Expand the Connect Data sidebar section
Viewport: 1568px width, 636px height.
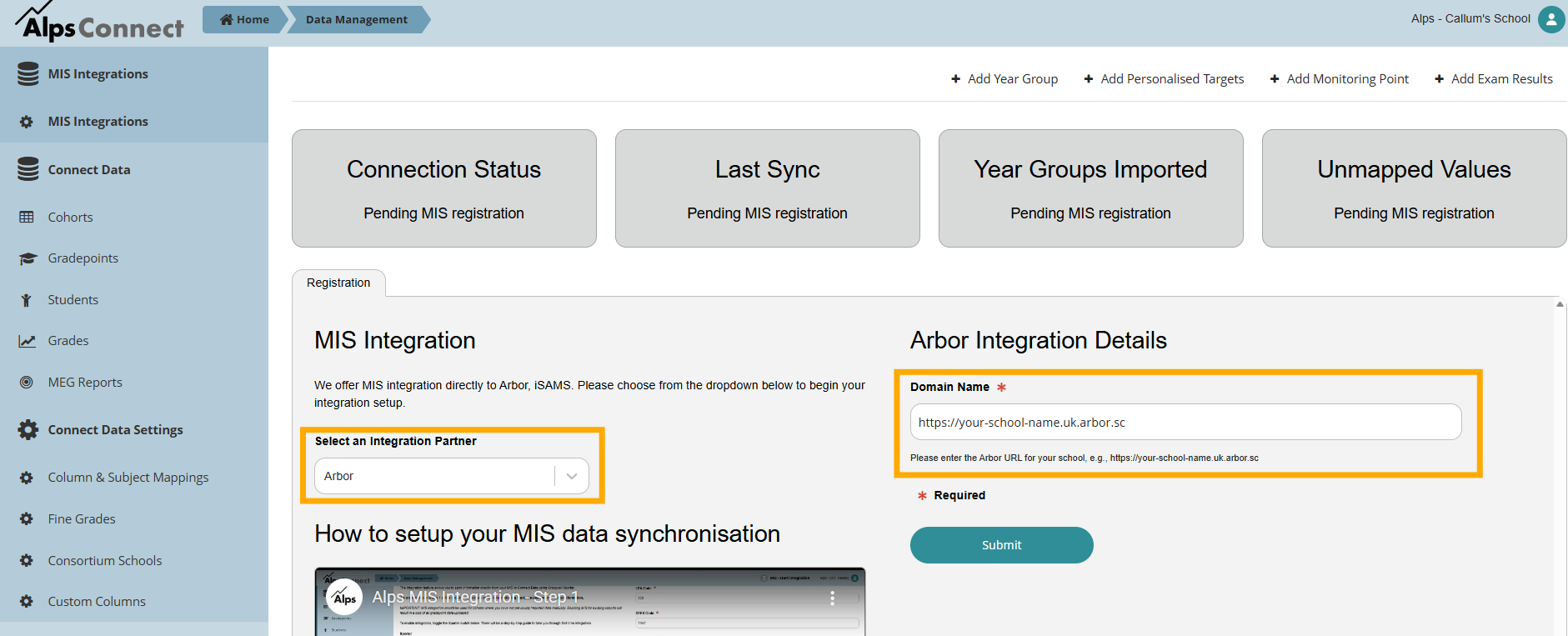tap(89, 170)
